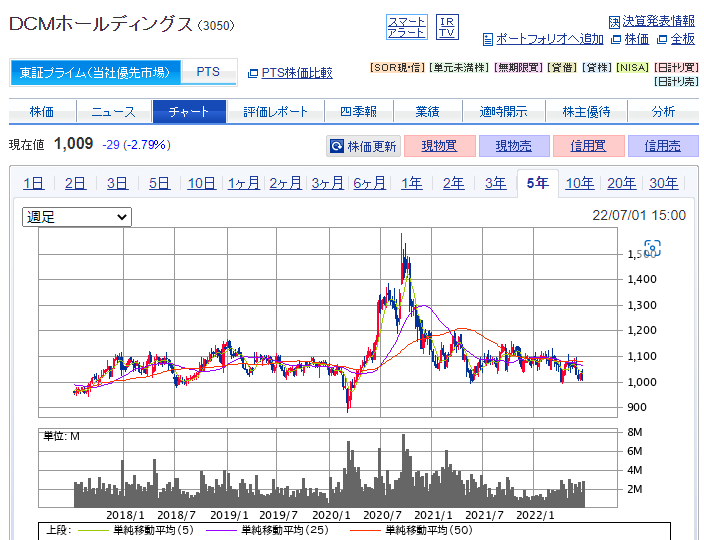Click the popup icon beside PTS株価比較

tap(253, 73)
